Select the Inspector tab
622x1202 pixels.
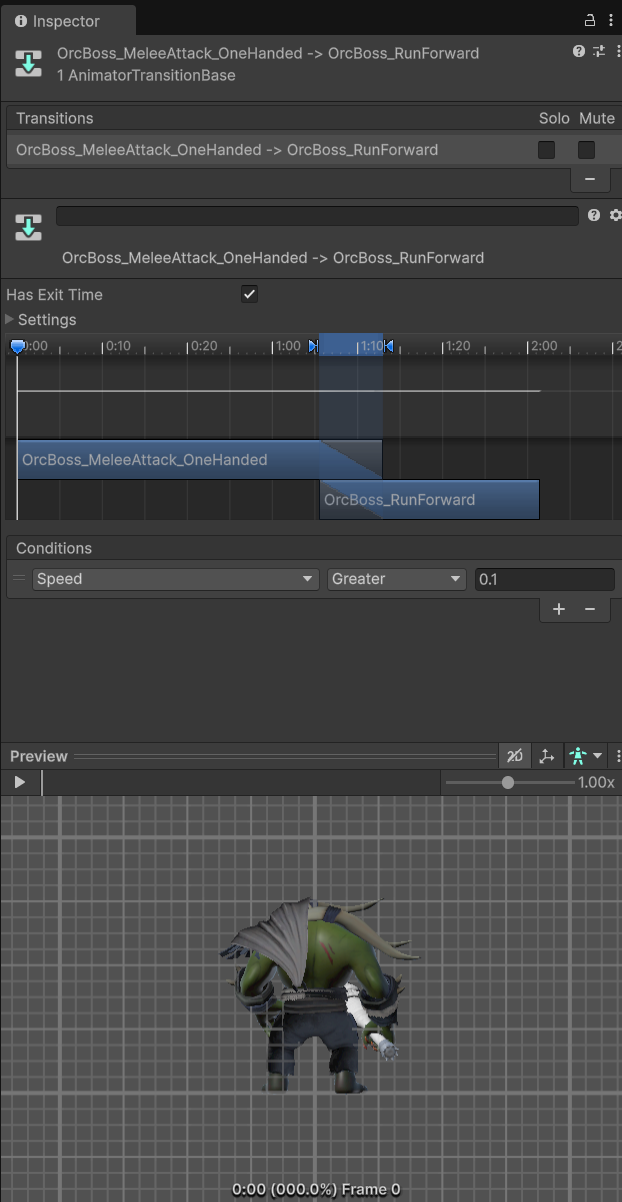[58, 21]
